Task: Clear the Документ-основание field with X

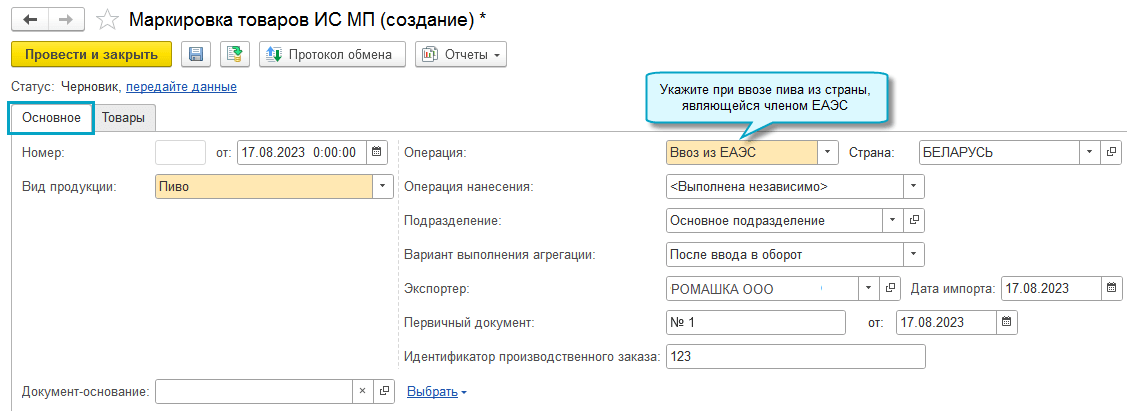Action: click(363, 392)
